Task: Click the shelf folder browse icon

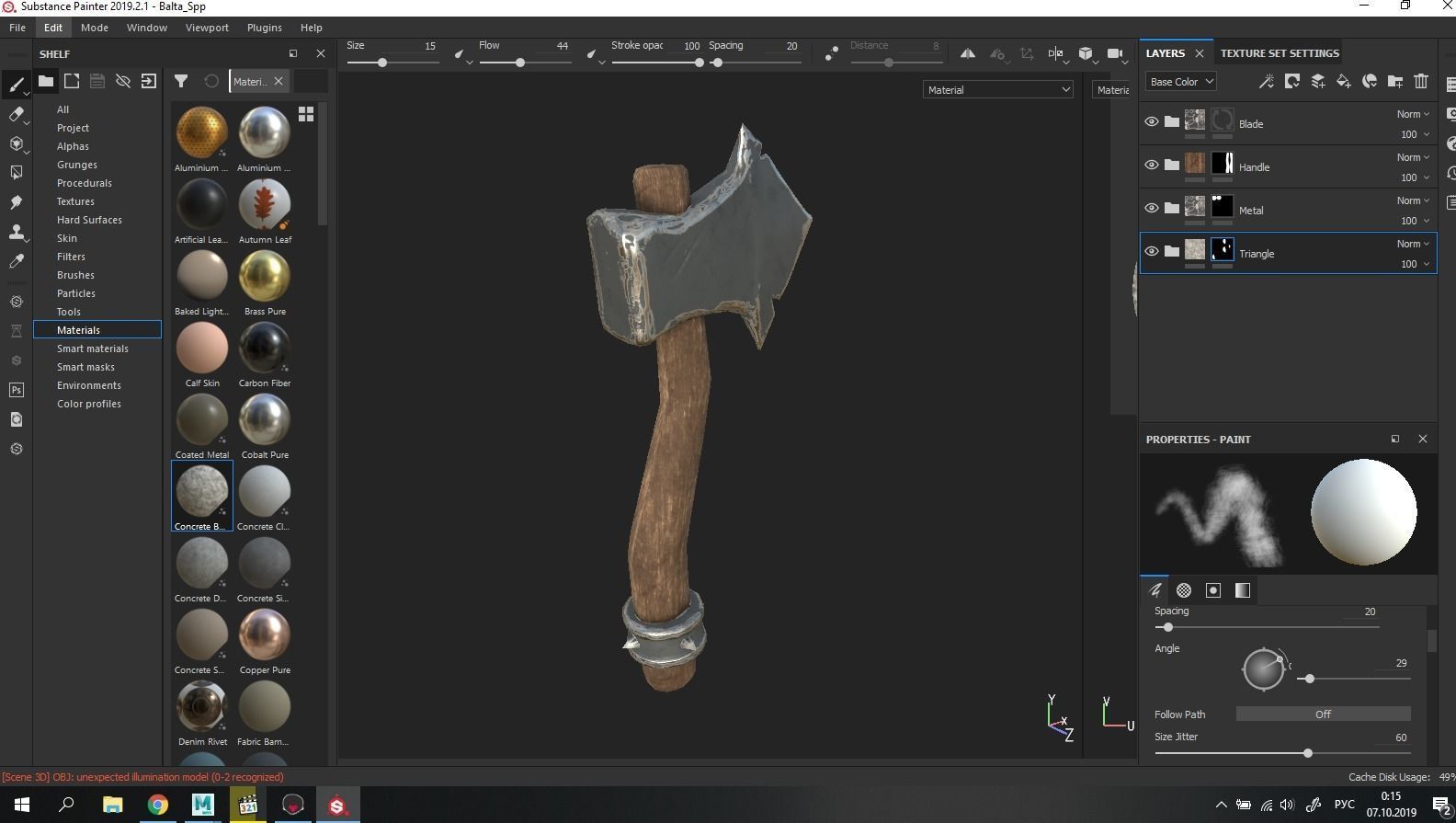Action: pos(45,81)
